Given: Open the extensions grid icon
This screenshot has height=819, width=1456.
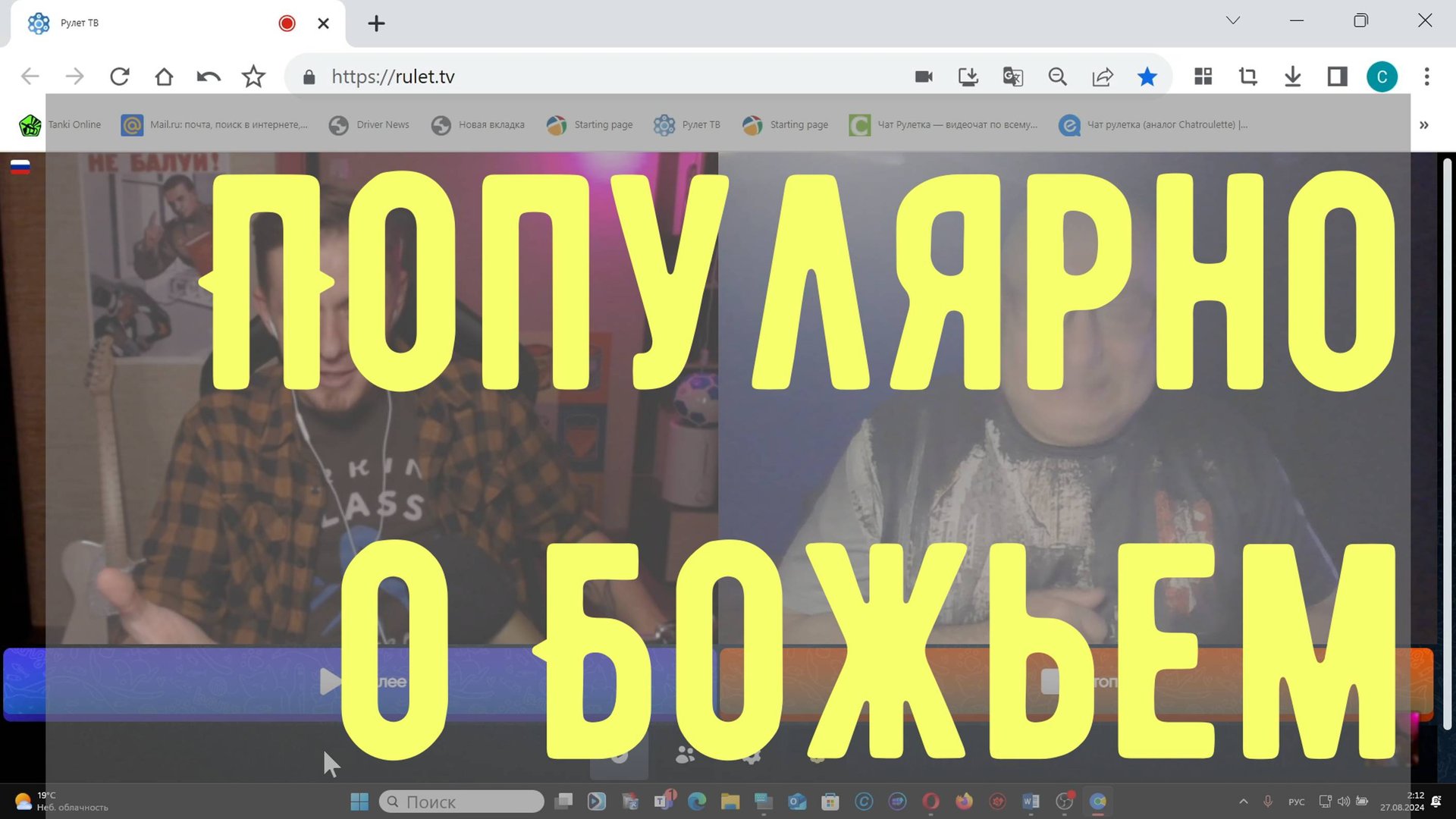Looking at the screenshot, I should (1203, 77).
